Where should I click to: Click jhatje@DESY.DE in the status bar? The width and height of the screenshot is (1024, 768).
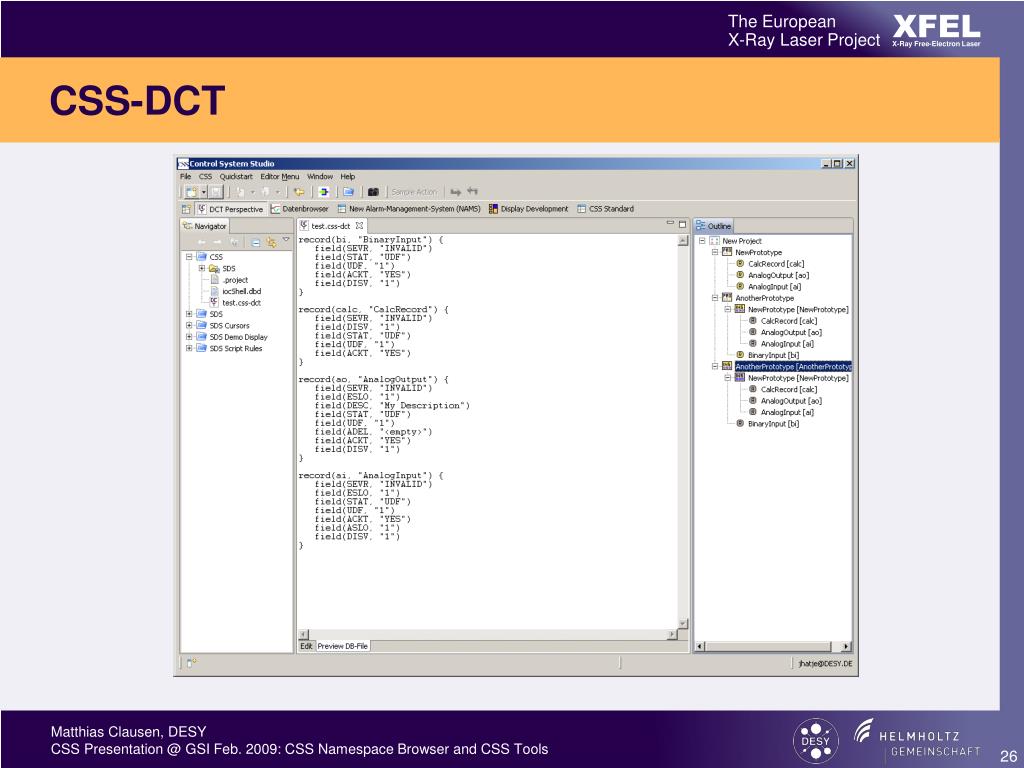coord(825,664)
